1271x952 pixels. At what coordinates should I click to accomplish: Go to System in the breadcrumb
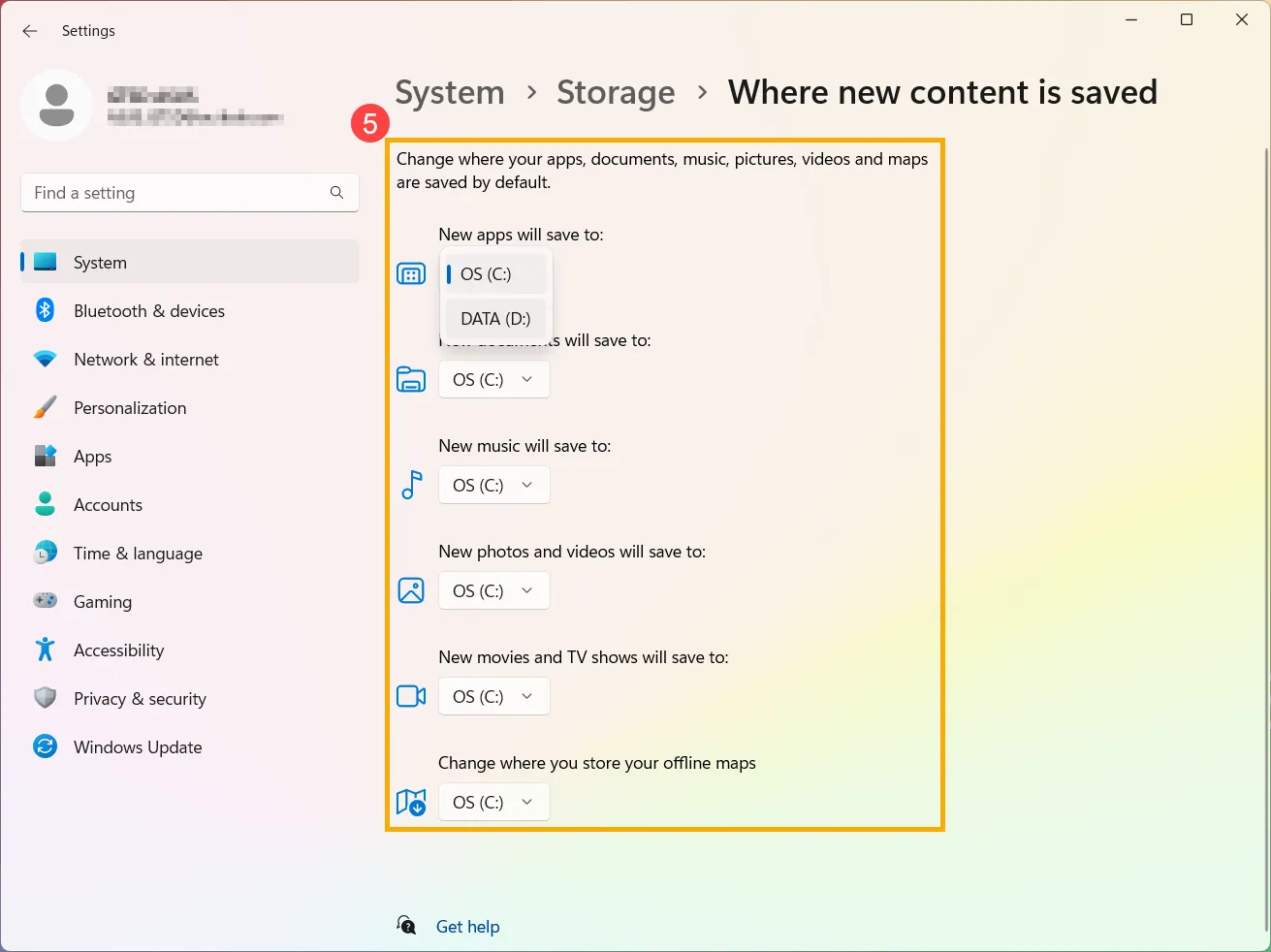tap(450, 93)
